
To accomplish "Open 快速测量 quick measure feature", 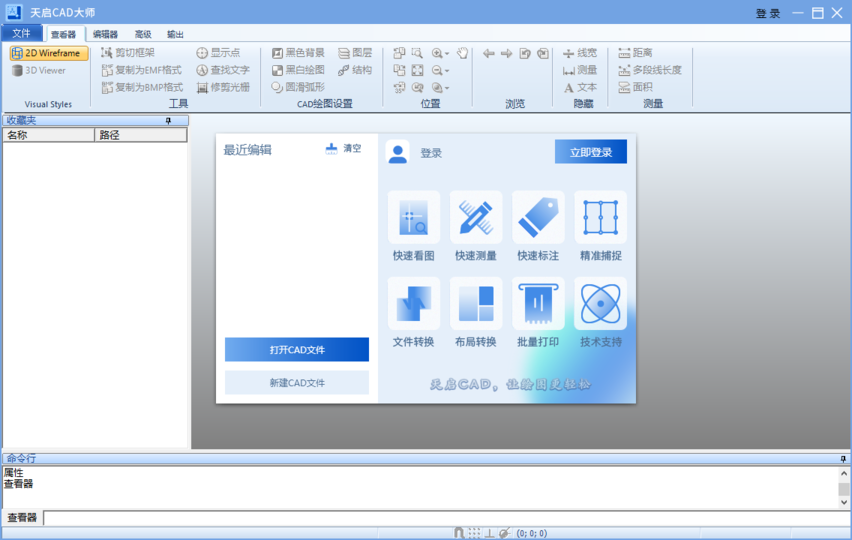I will pyautogui.click(x=475, y=227).
